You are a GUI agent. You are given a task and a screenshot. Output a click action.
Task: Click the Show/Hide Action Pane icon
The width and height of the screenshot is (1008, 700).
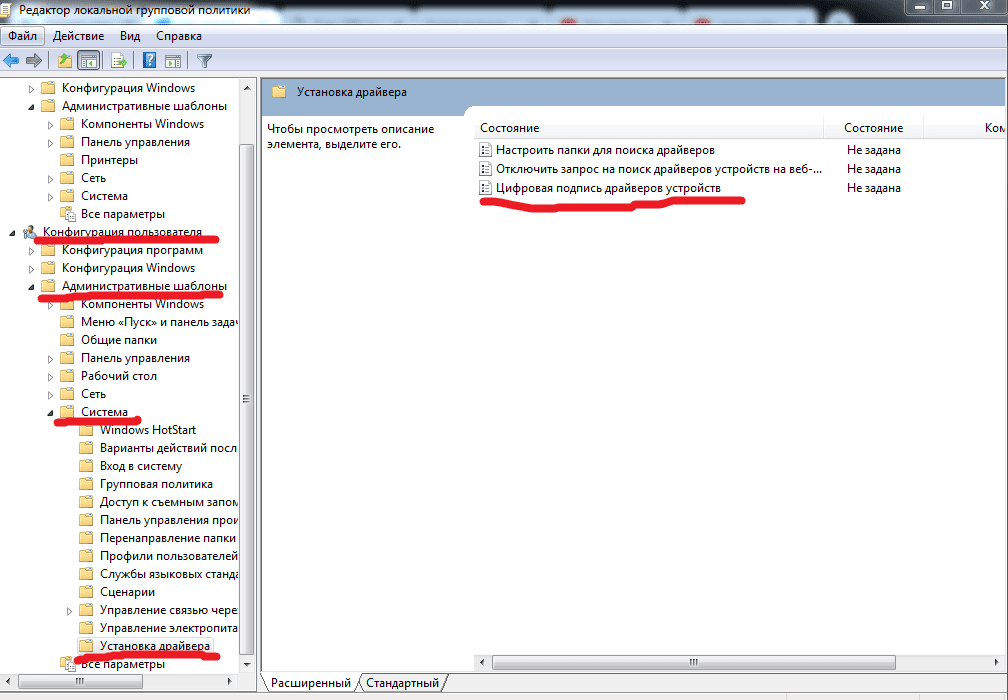pyautogui.click(x=172, y=60)
